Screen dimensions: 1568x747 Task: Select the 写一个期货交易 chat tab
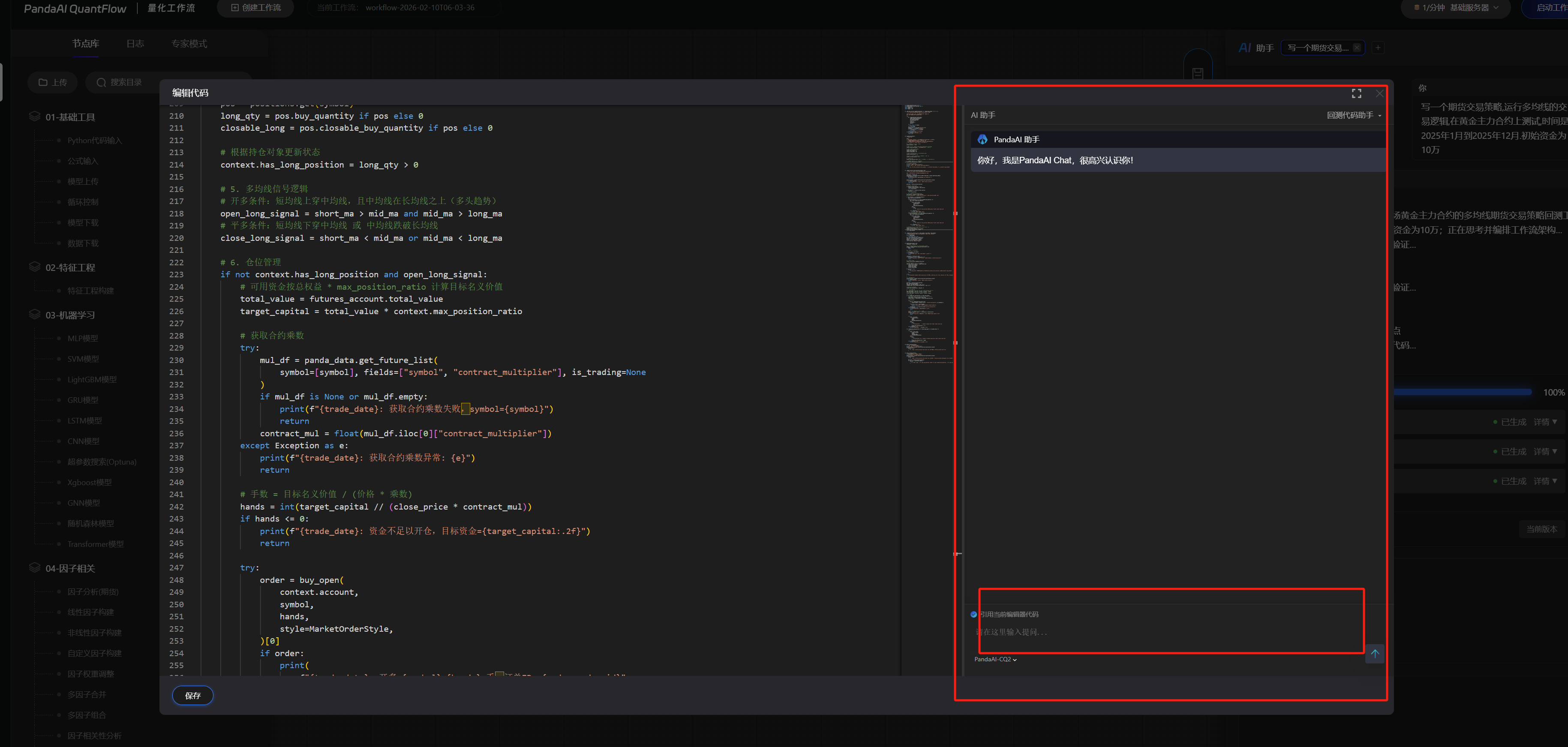tap(1318, 48)
